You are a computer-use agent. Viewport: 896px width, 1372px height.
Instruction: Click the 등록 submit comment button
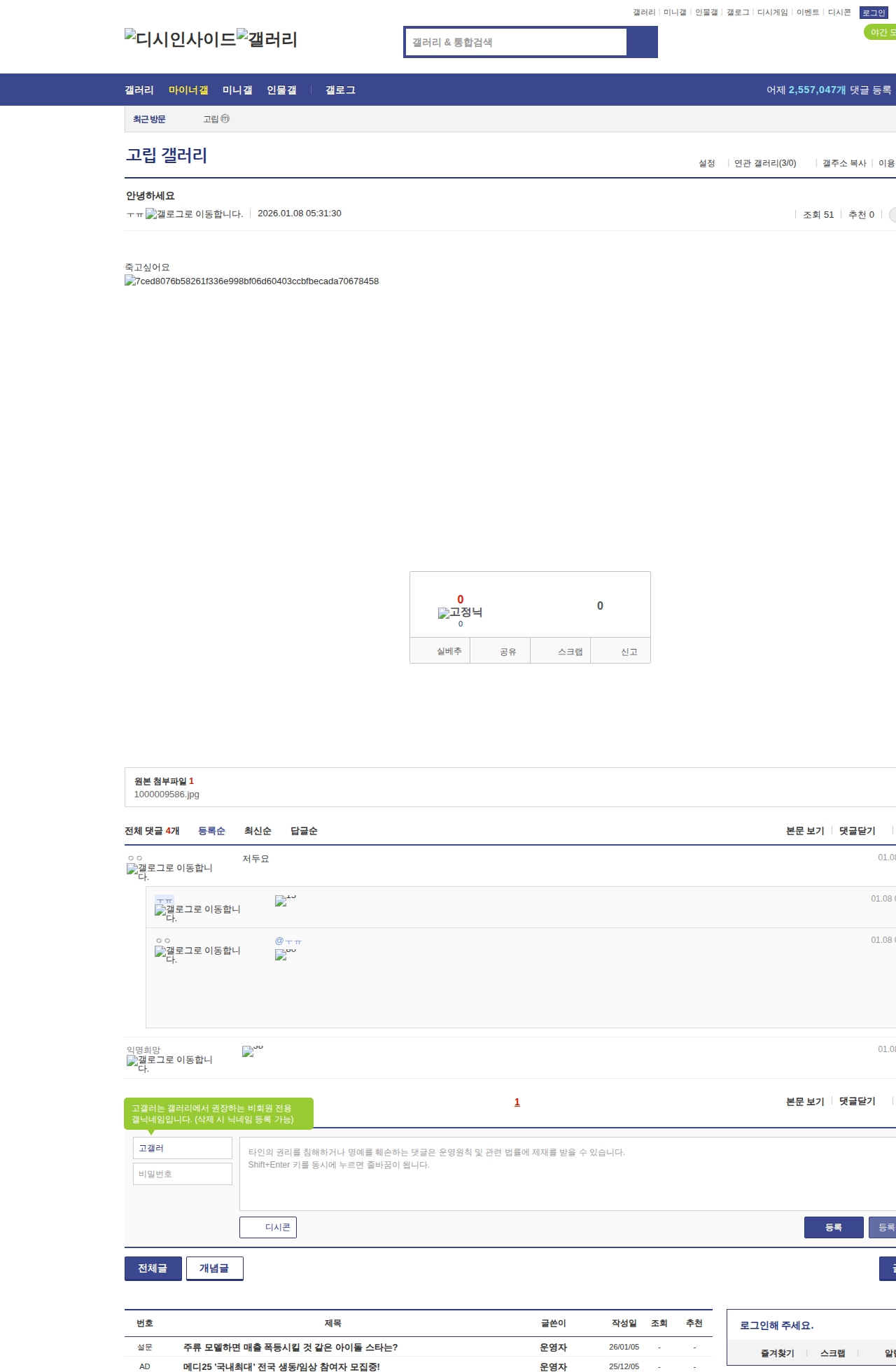point(833,1227)
